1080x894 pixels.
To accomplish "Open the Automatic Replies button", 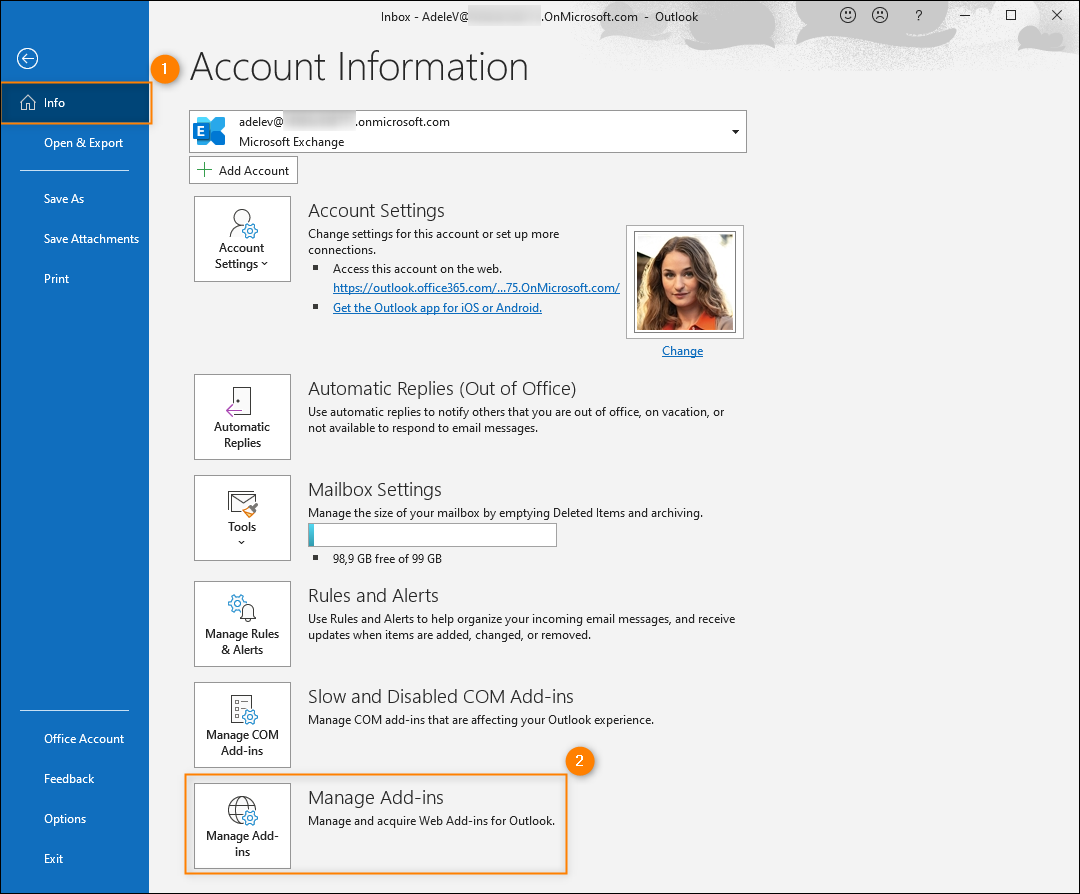I will [242, 417].
